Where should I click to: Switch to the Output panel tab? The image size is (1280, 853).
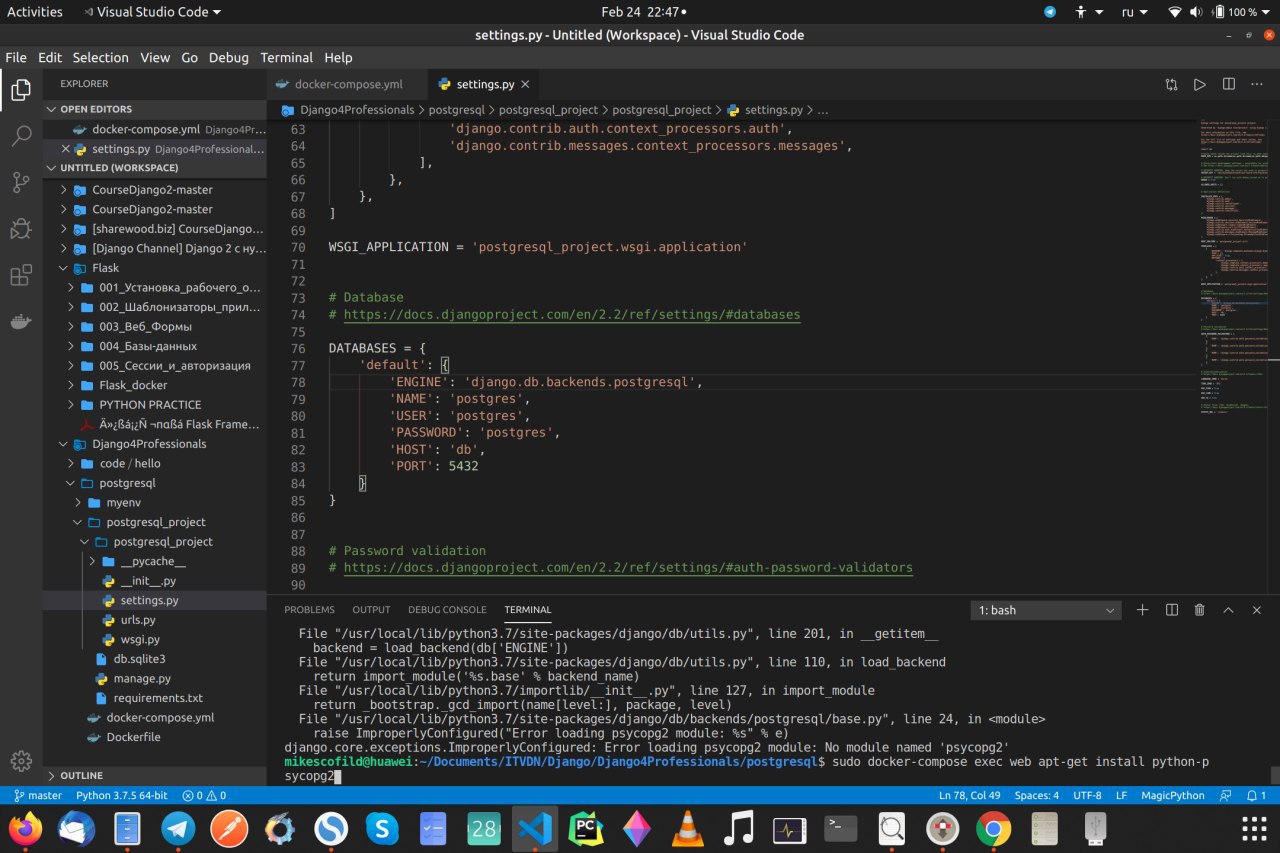[x=371, y=610]
